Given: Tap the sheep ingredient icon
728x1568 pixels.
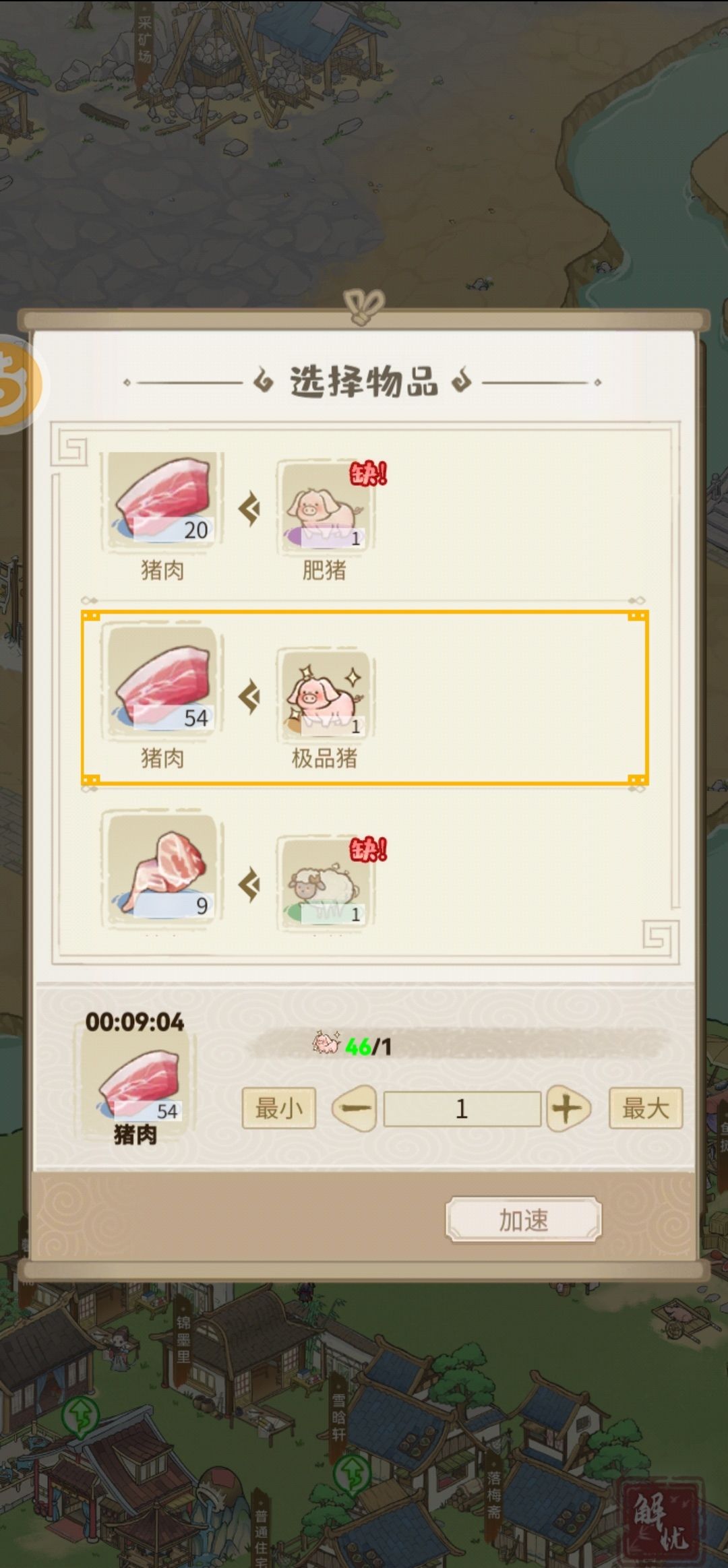Looking at the screenshot, I should 326,883.
